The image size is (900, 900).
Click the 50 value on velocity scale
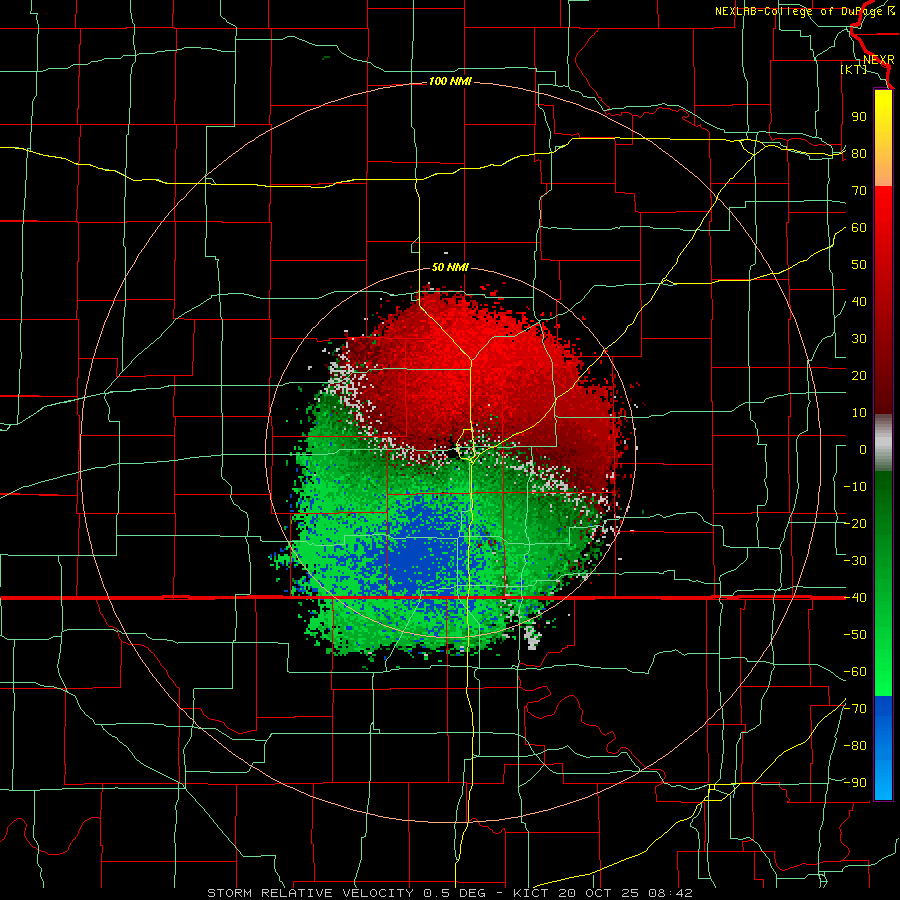point(859,265)
